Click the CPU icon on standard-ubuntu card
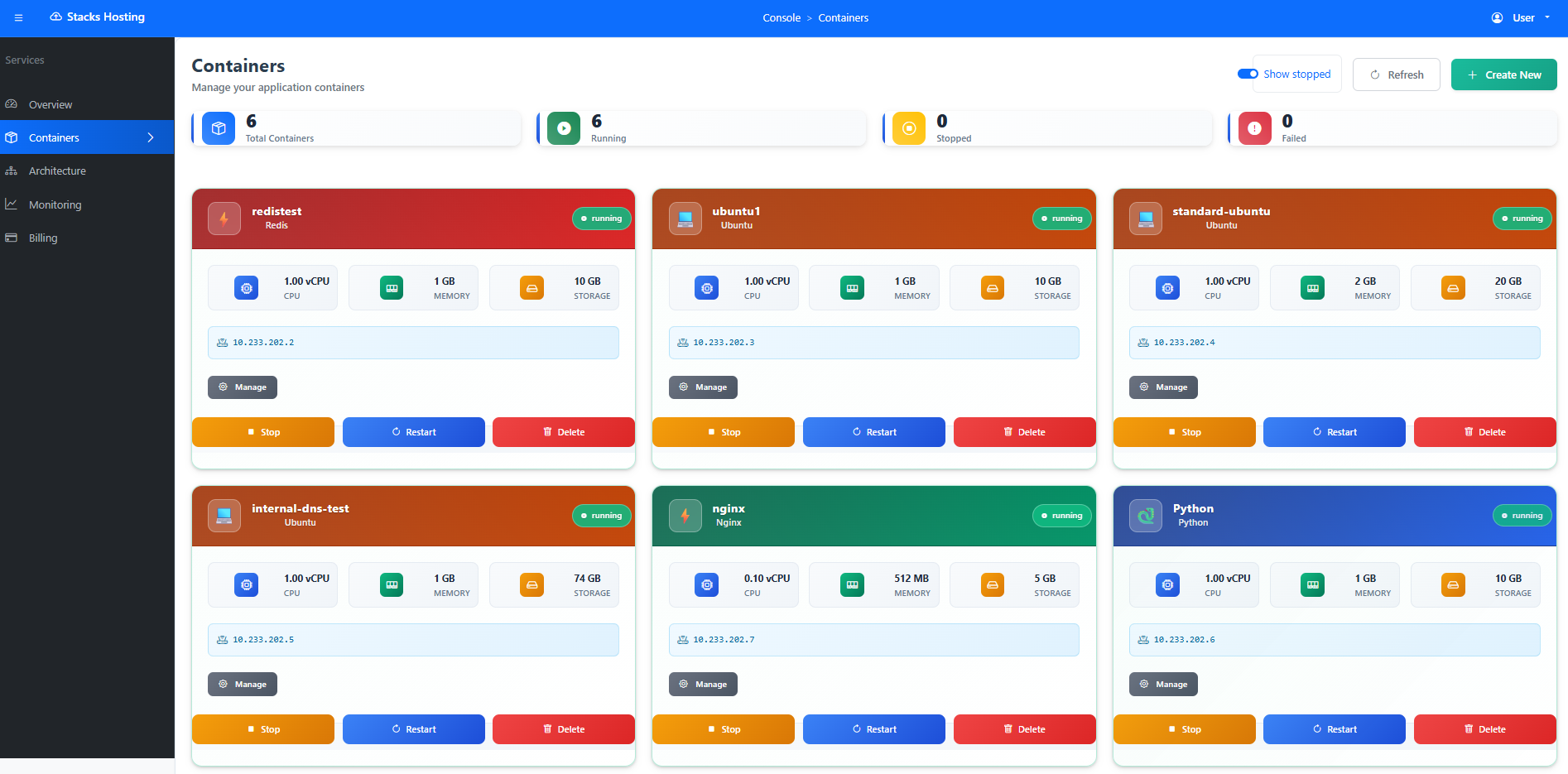This screenshot has height=774, width=1568. coord(1167,287)
